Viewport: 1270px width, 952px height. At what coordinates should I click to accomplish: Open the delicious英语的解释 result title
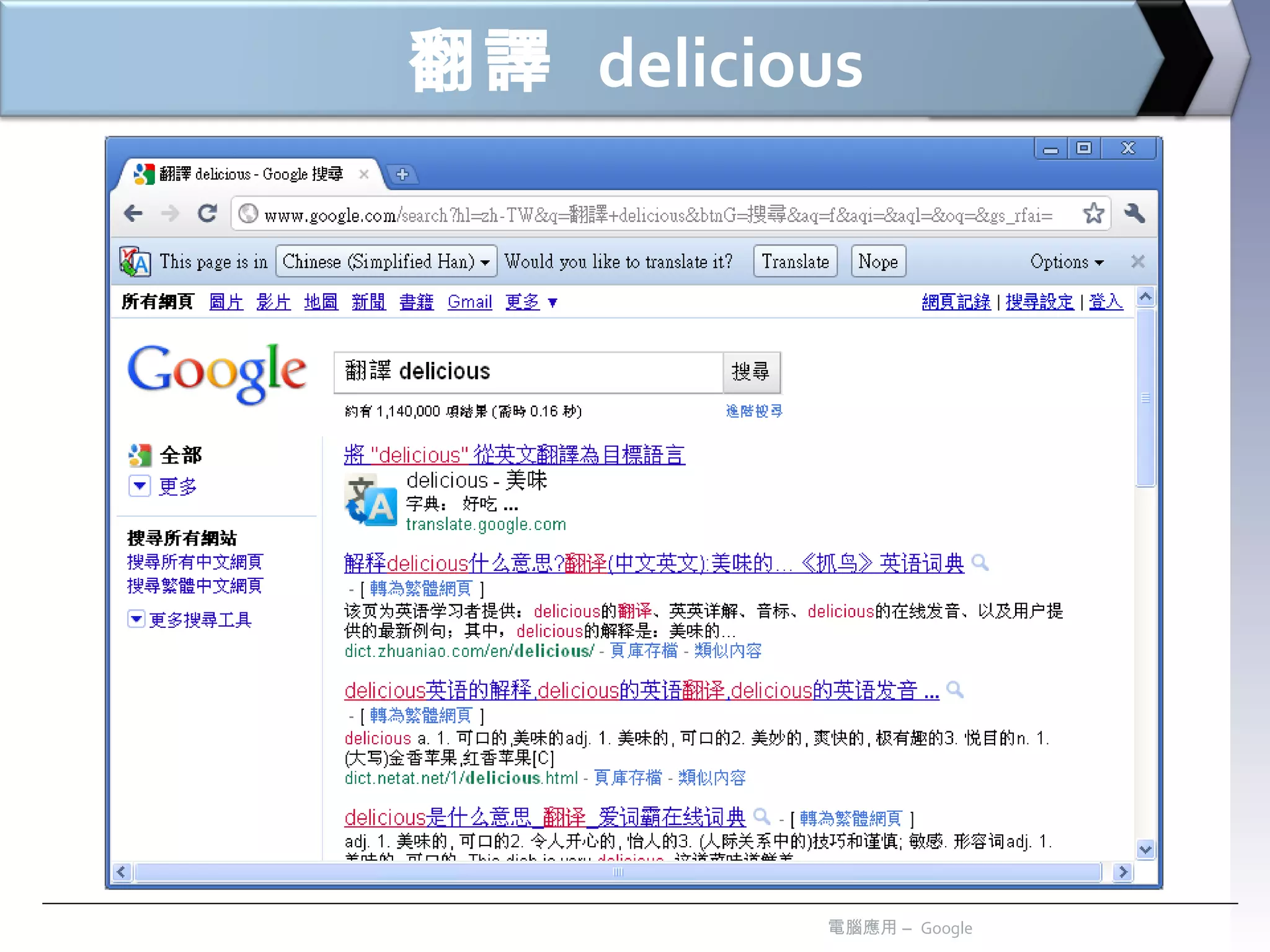[x=642, y=690]
